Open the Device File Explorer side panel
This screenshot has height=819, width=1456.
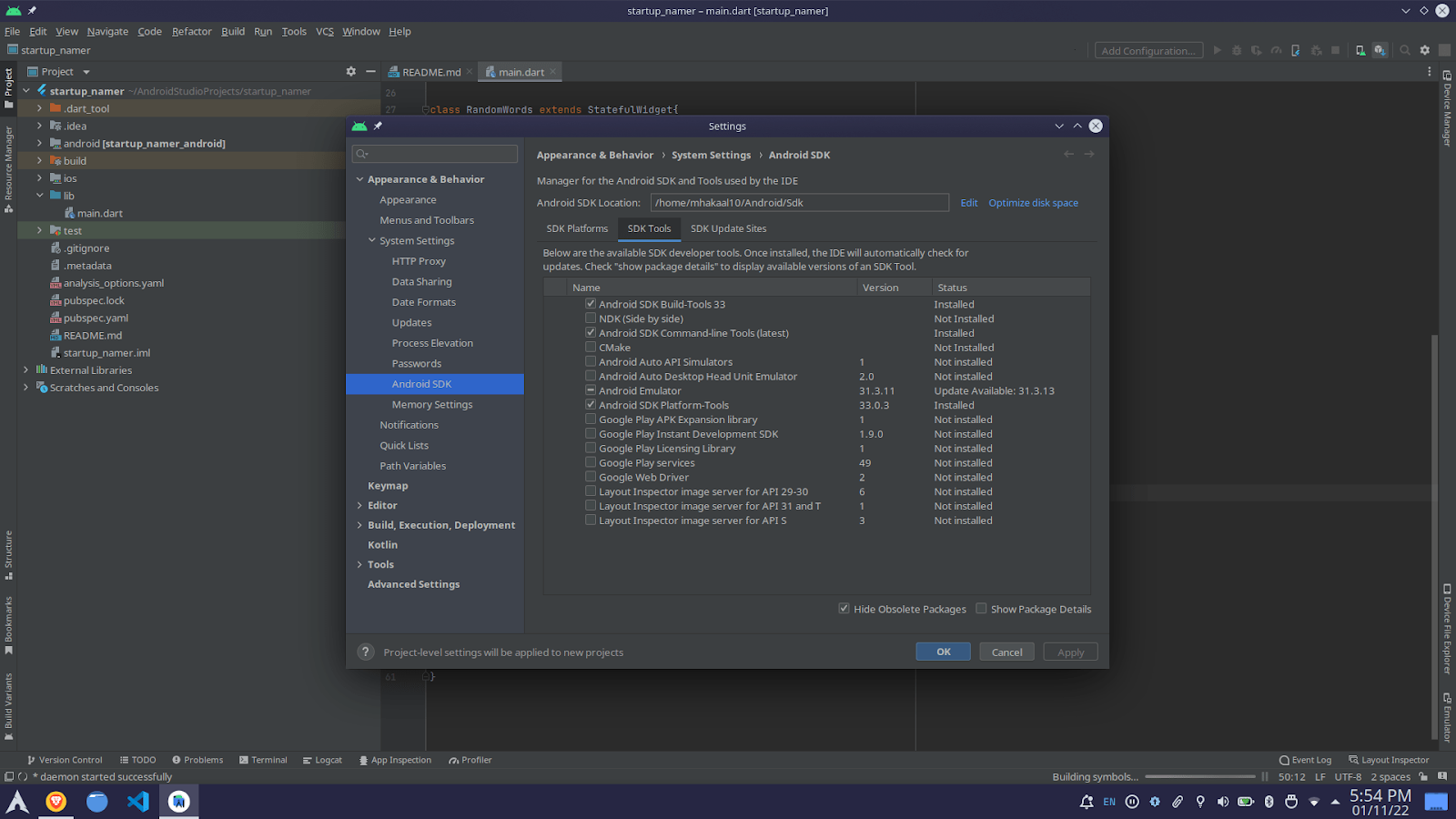pyautogui.click(x=1447, y=629)
